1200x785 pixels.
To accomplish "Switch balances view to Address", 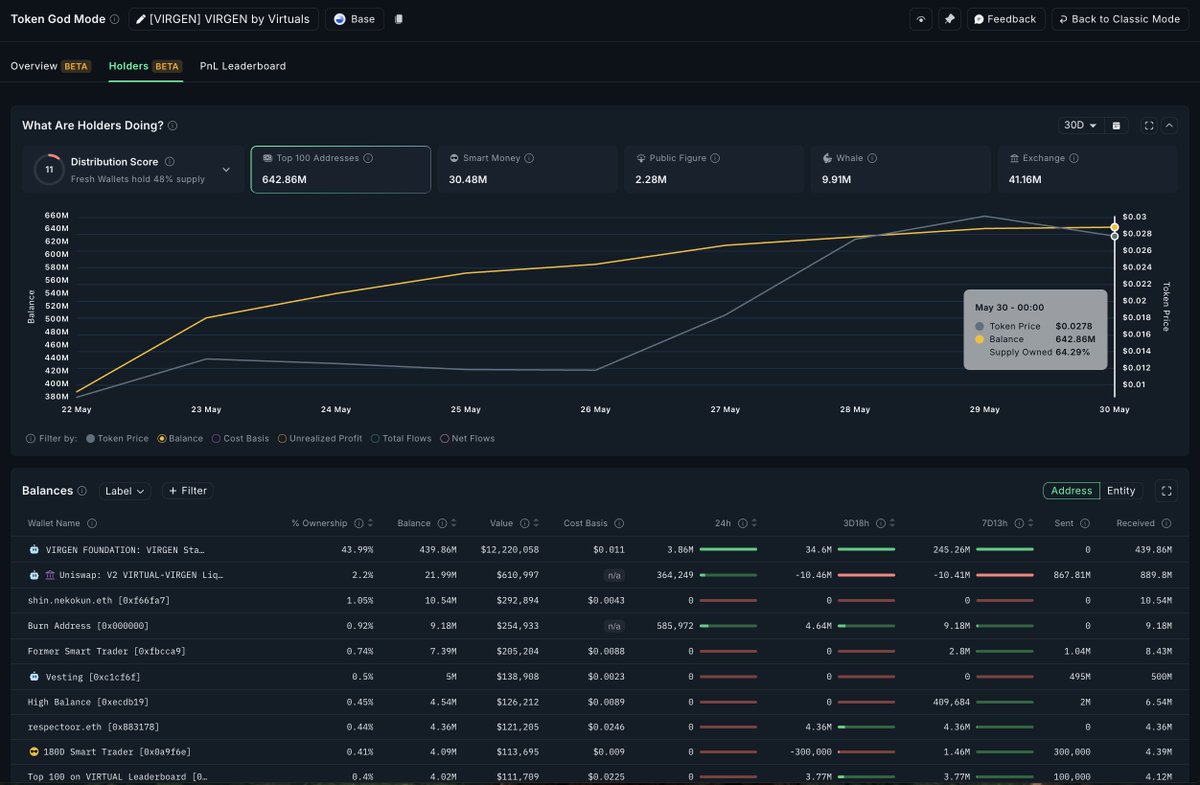I will [1071, 491].
